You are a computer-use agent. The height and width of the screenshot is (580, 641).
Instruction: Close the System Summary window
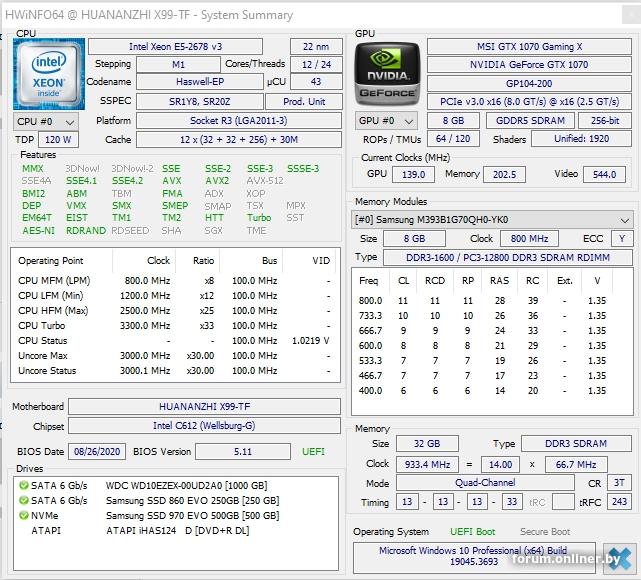[631, 15]
